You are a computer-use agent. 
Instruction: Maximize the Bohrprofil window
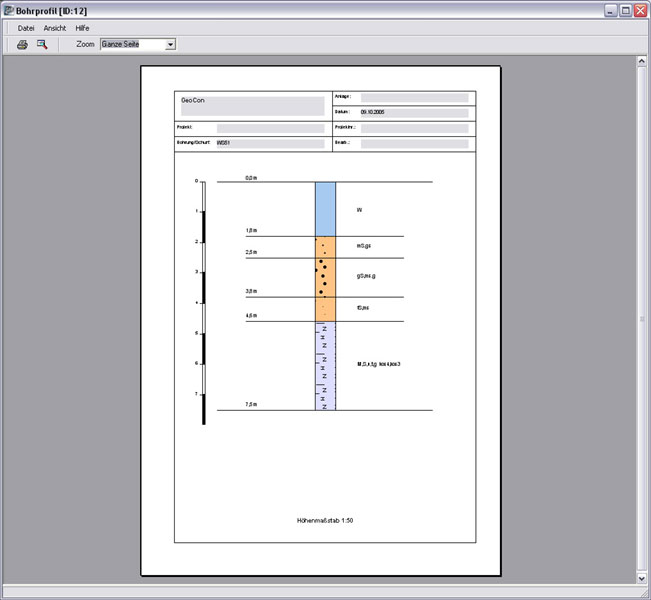click(624, 10)
